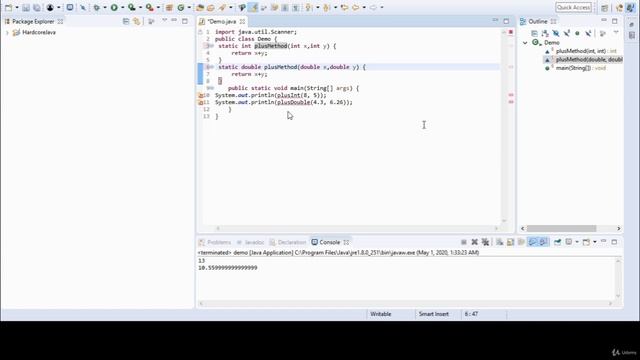Select plusMethod(double, double) in Outline
This screenshot has width=640, height=360.
pyautogui.click(x=584, y=60)
